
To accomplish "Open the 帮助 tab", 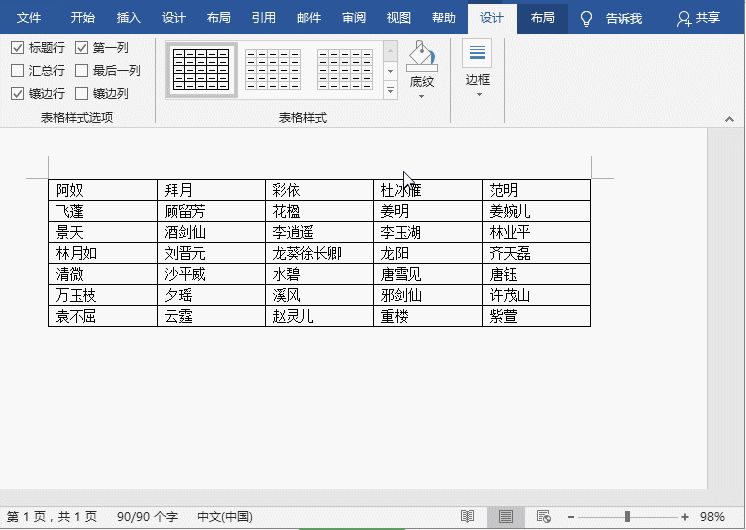I will click(x=443, y=18).
